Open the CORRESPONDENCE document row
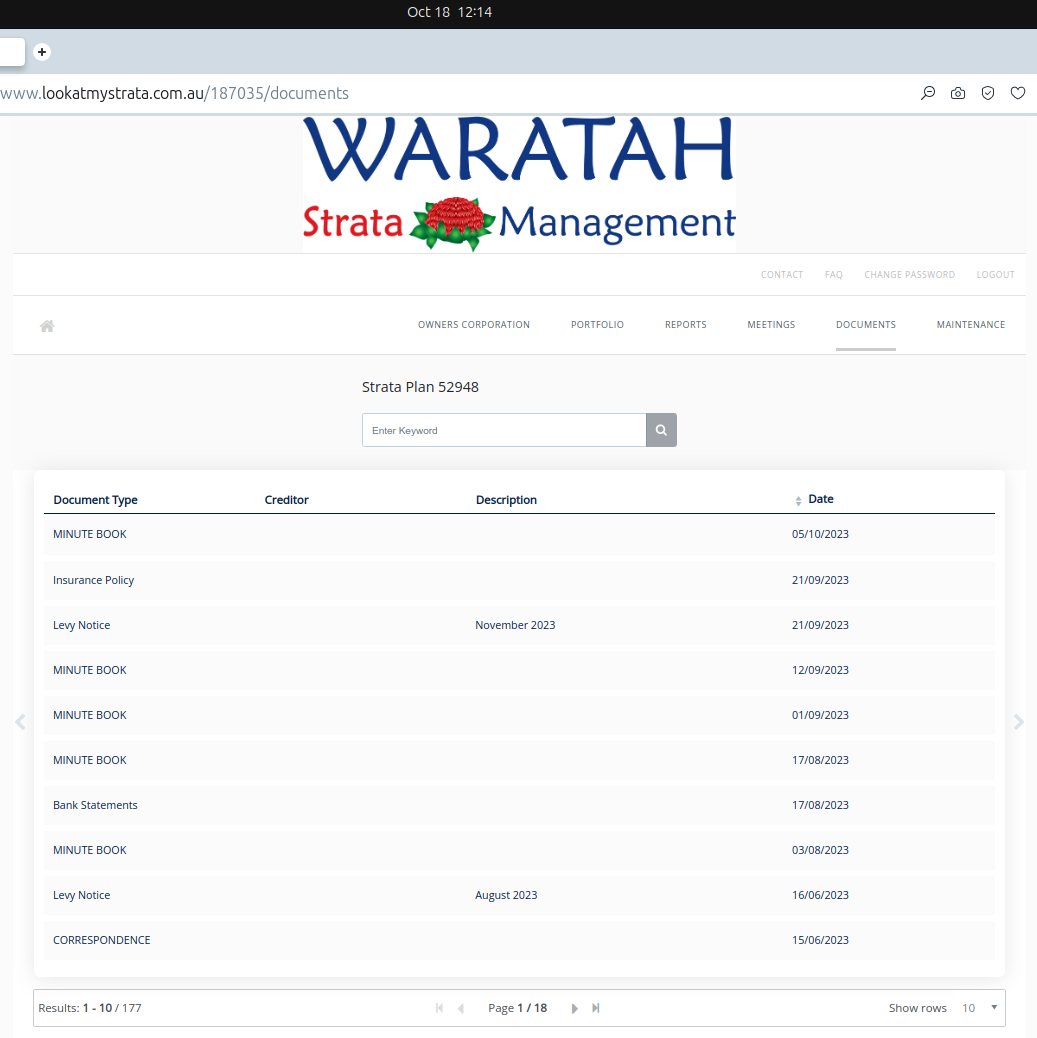1037x1038 pixels. coord(519,940)
